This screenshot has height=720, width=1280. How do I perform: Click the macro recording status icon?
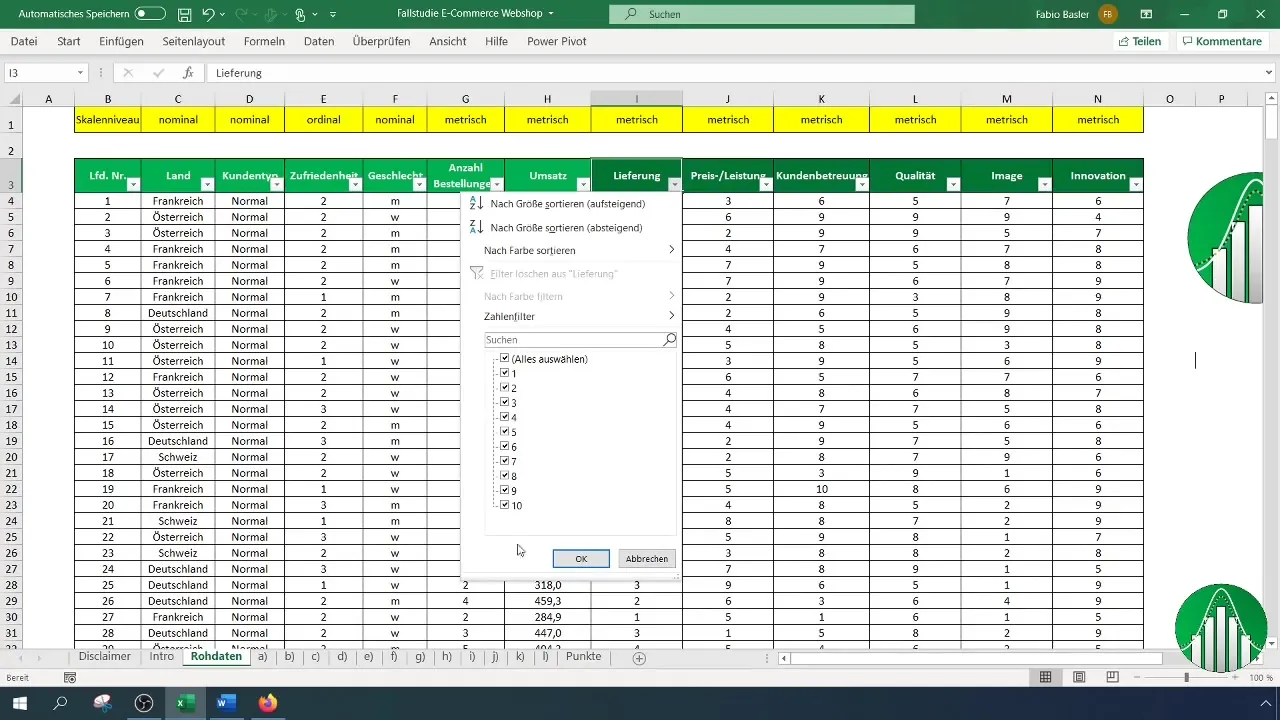click(70, 678)
